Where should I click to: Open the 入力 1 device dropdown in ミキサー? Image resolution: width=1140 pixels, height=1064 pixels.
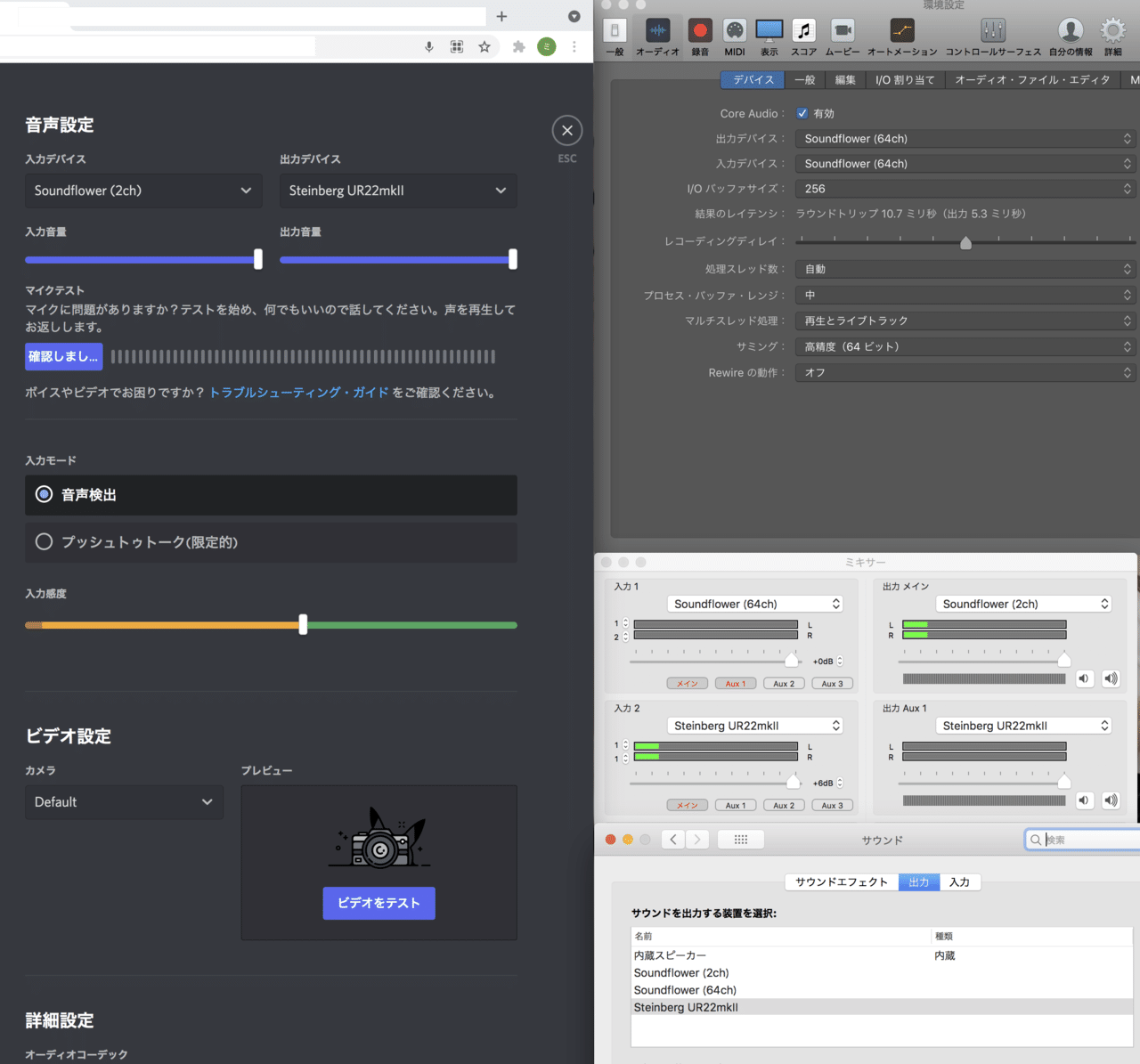click(755, 604)
